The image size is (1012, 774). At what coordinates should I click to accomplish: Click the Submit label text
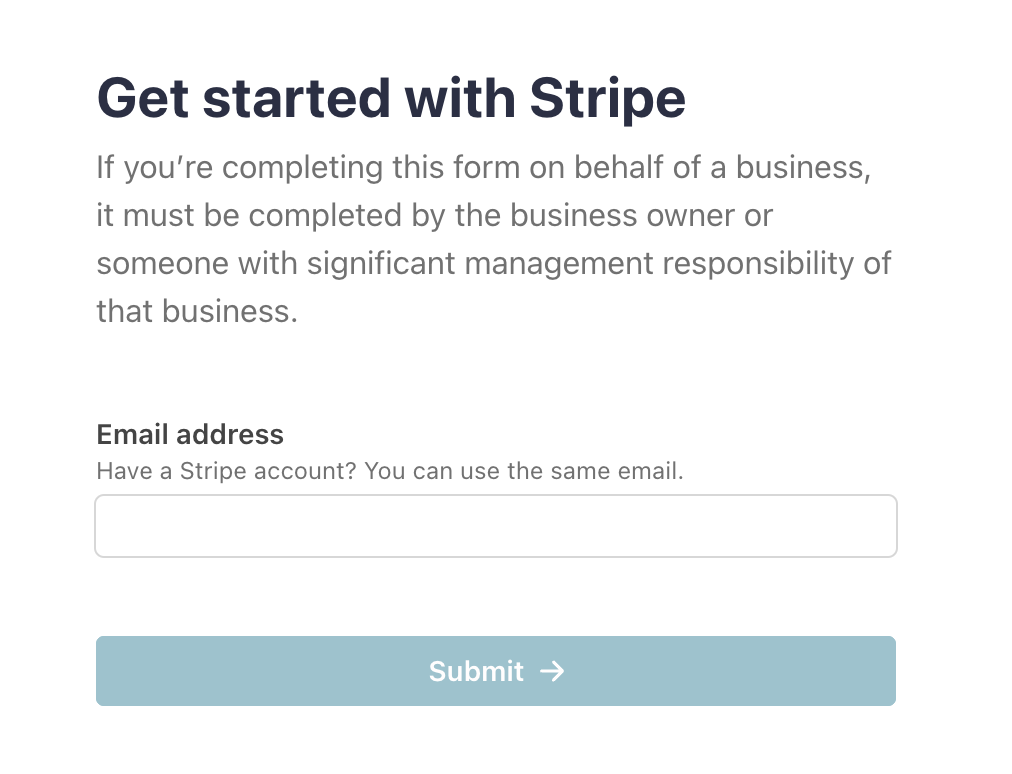point(476,671)
